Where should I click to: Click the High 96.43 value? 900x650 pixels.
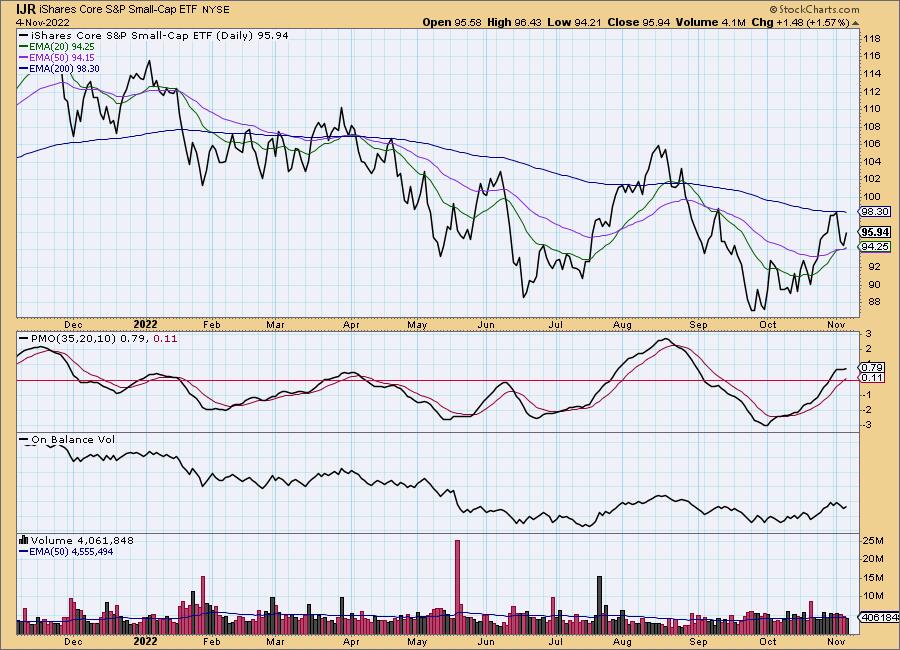514,22
